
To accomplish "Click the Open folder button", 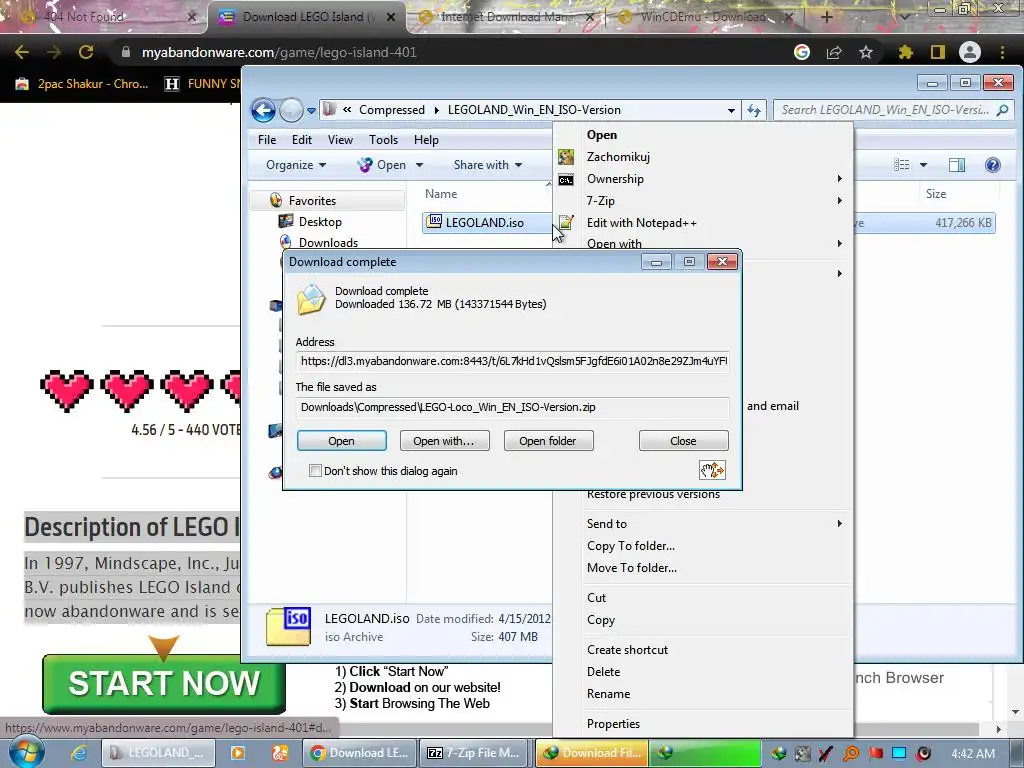I will click(548, 441).
